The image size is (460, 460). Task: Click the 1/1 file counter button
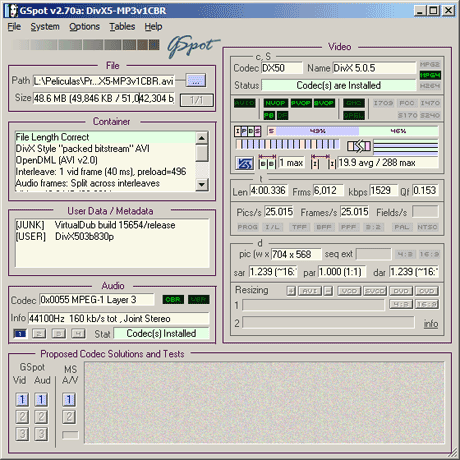tap(197, 100)
